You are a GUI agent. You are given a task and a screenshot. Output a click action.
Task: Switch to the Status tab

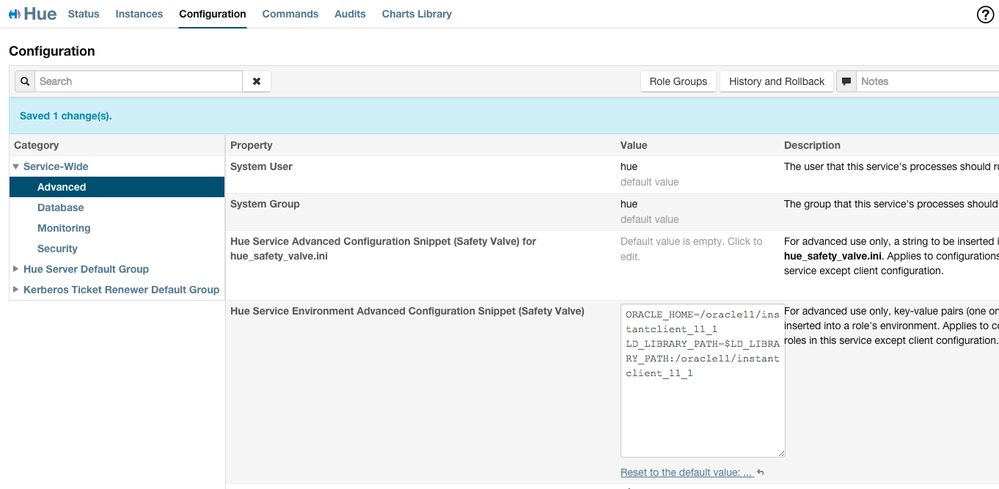83,15
